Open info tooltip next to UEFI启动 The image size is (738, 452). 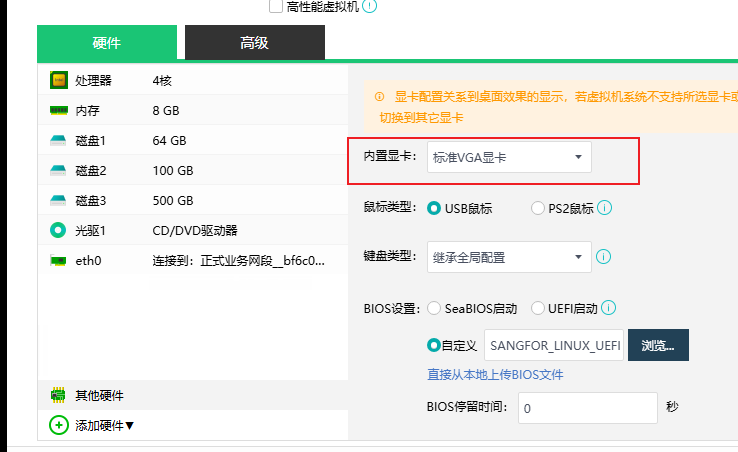[609, 307]
